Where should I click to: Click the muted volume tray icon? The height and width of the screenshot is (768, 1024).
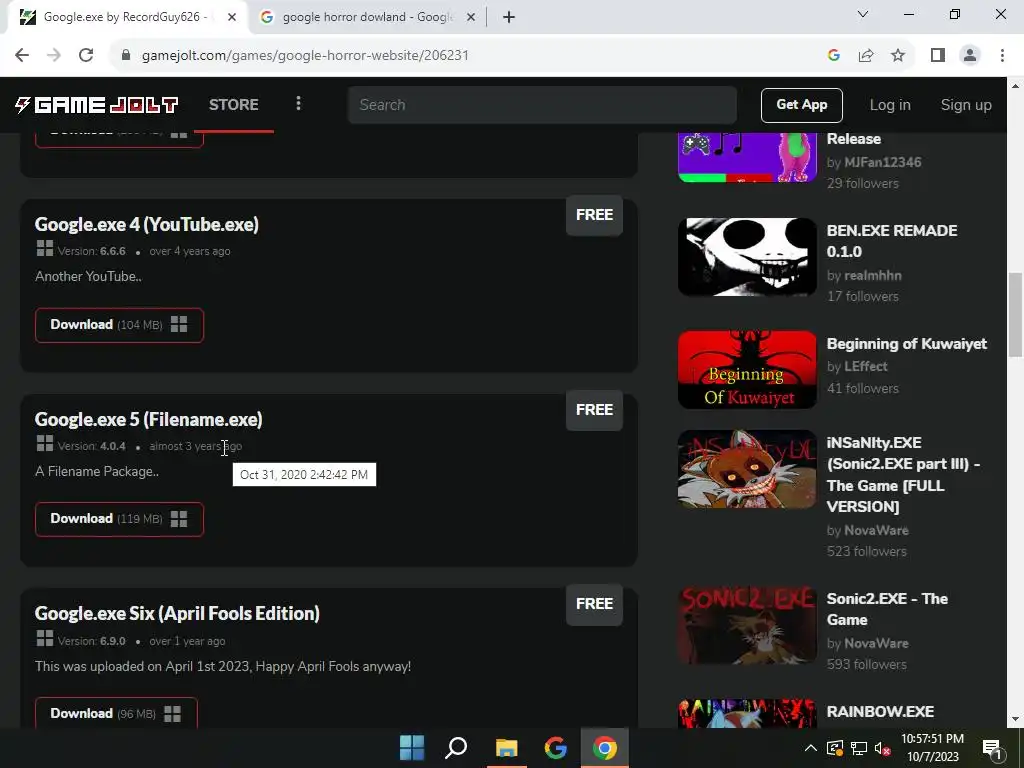pyautogui.click(x=882, y=748)
